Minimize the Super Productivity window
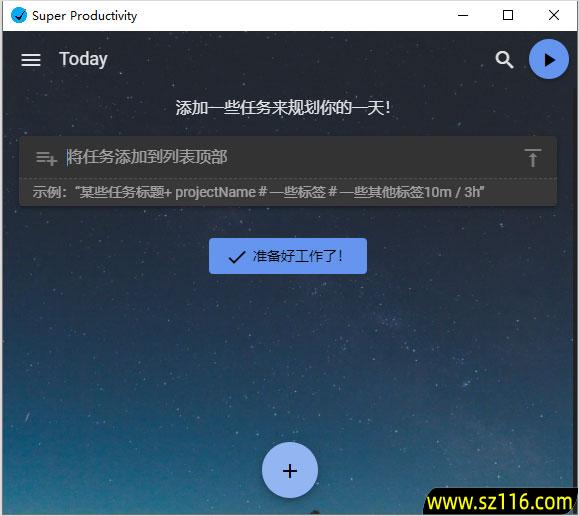This screenshot has height=516, width=579. tap(463, 16)
